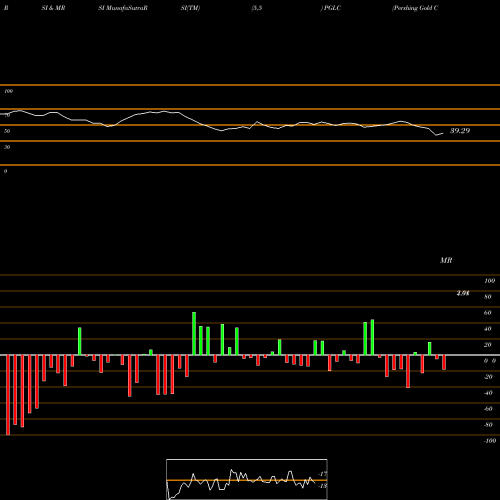Click the 'SI MunafaSutraR' header text

click(x=123, y=8)
